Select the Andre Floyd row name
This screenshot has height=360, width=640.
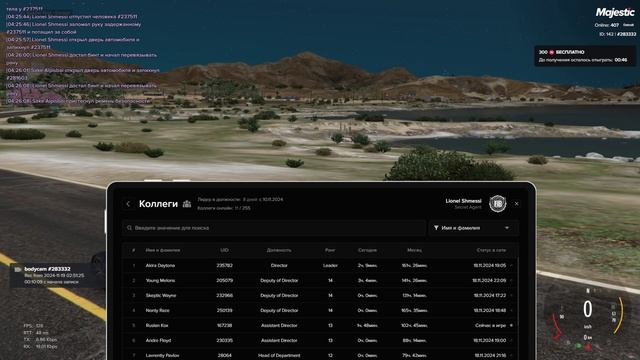[x=158, y=340]
